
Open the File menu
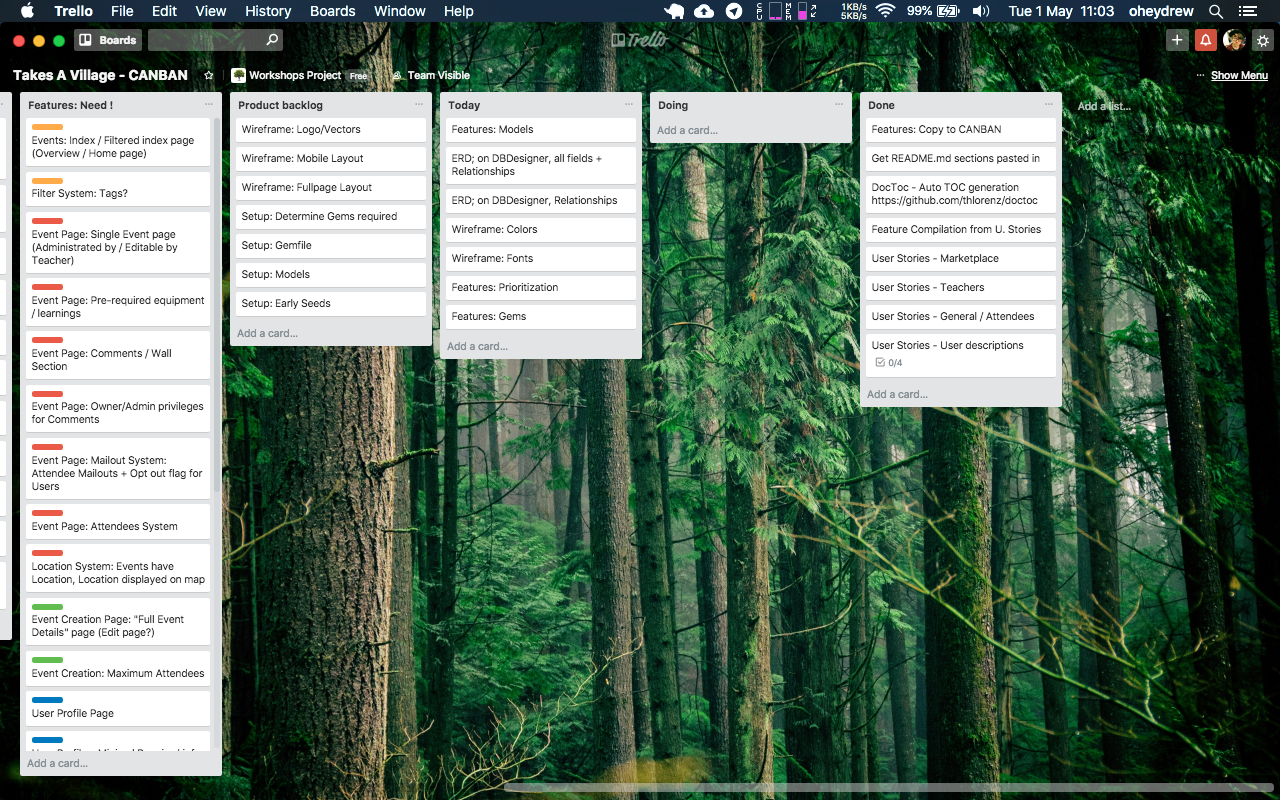coord(122,11)
